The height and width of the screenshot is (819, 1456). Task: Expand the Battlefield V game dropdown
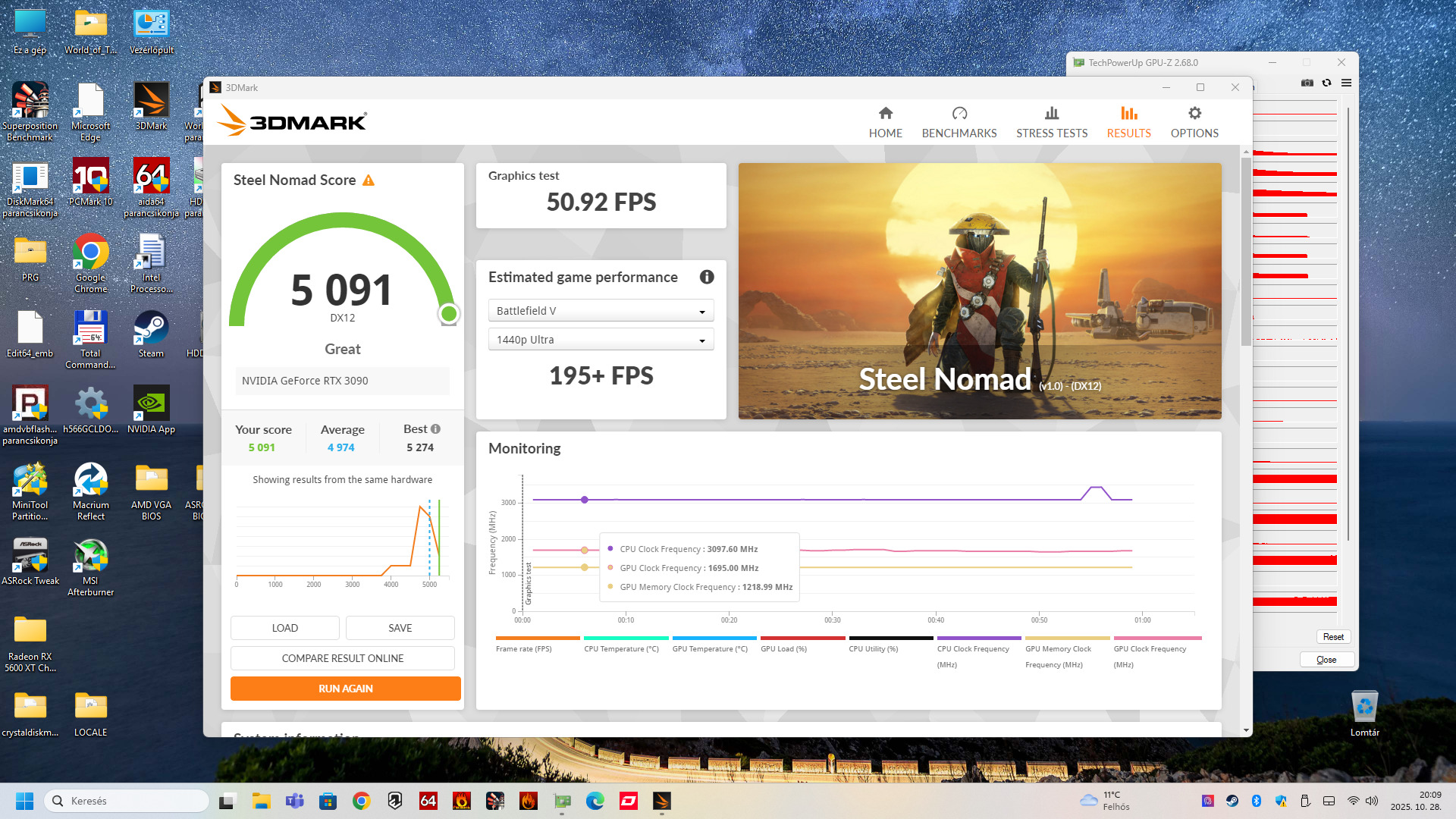click(601, 311)
